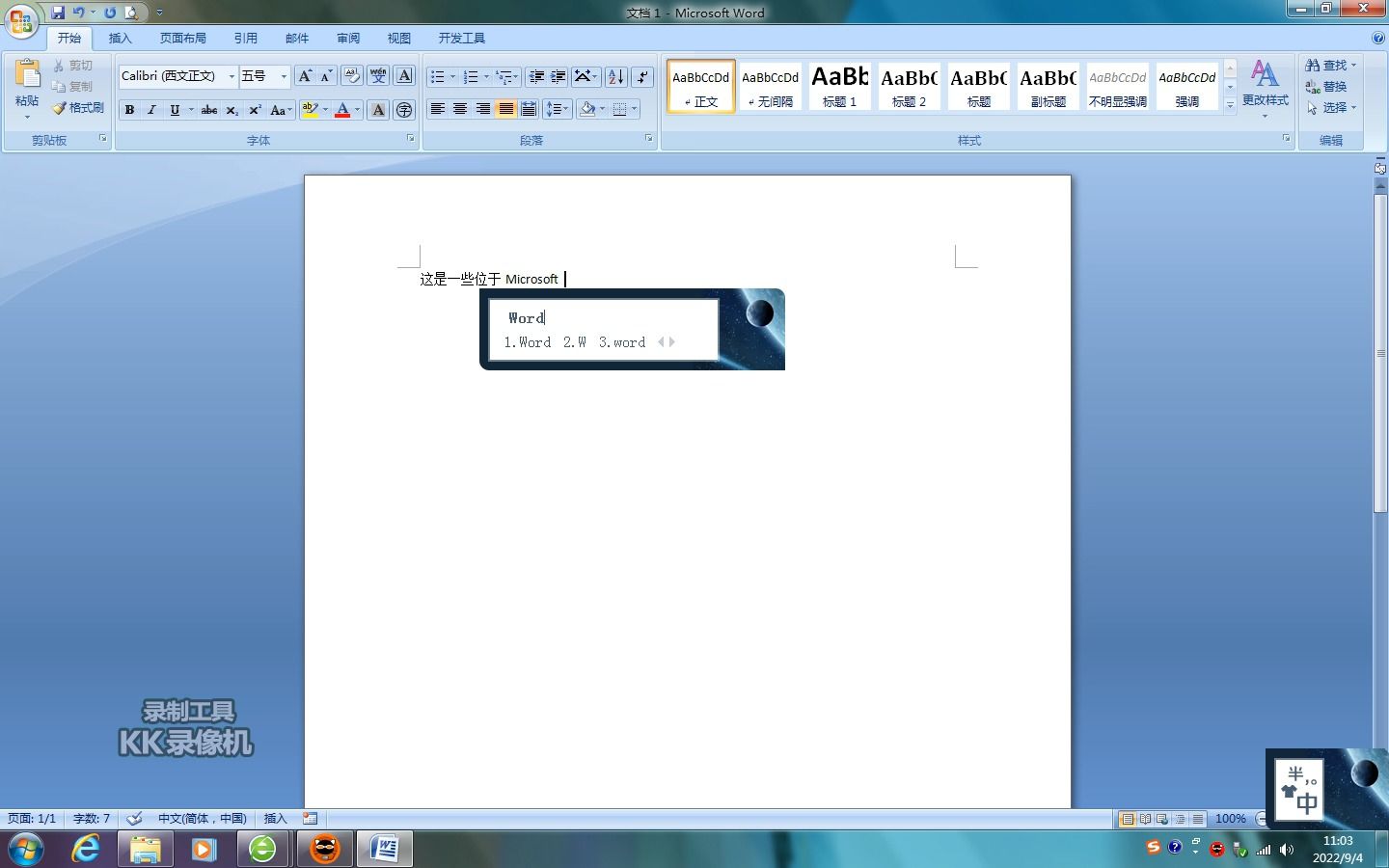Sort text with A-Z sort icon
The width and height of the screenshot is (1389, 868).
616,76
